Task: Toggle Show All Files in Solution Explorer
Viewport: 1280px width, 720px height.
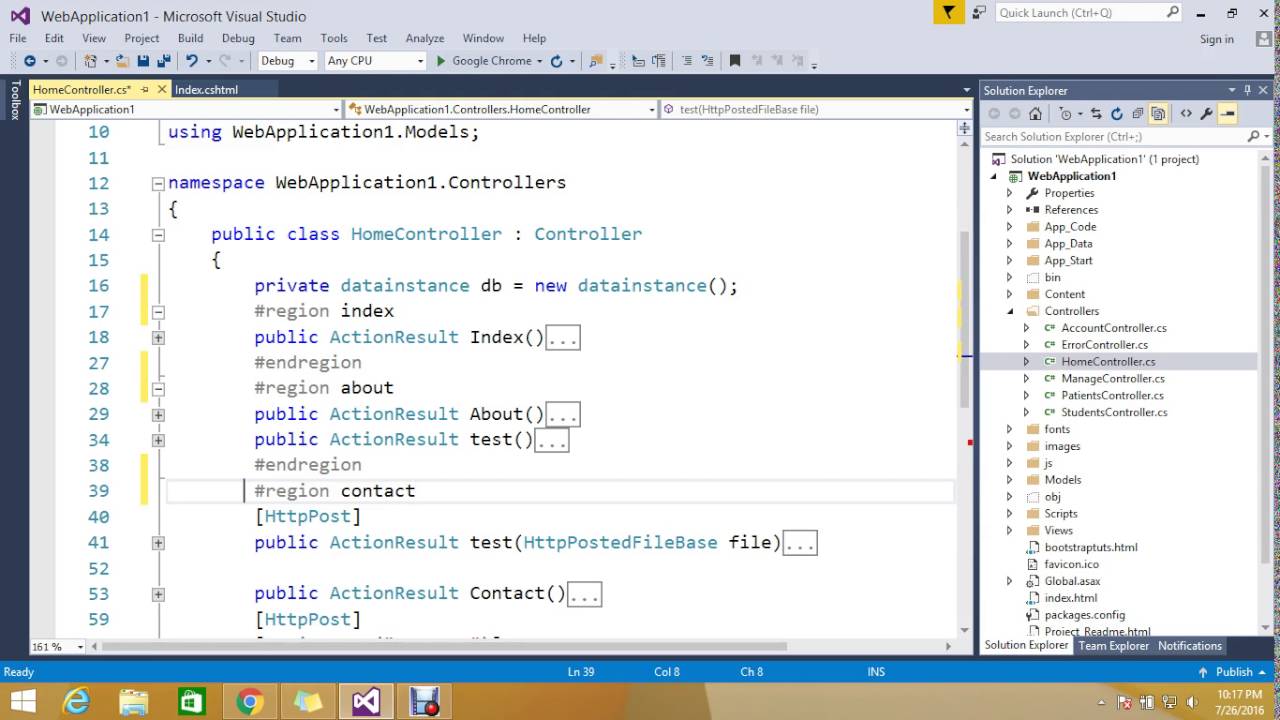Action: 1158,114
